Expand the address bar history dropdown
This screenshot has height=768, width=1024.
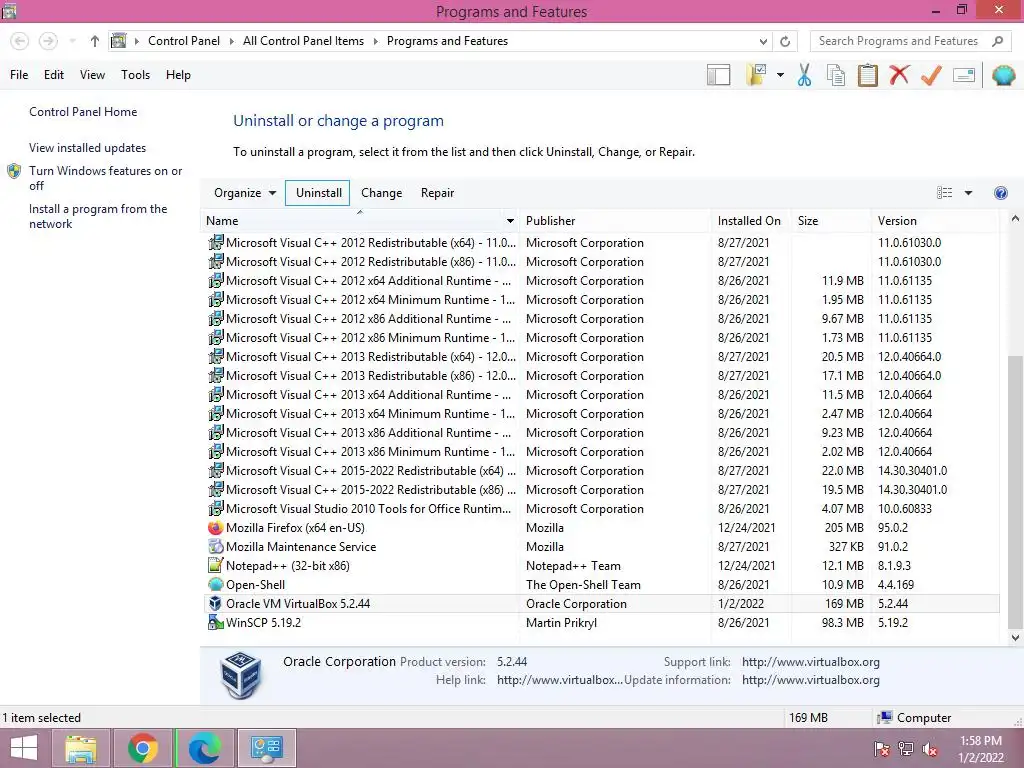click(x=763, y=41)
